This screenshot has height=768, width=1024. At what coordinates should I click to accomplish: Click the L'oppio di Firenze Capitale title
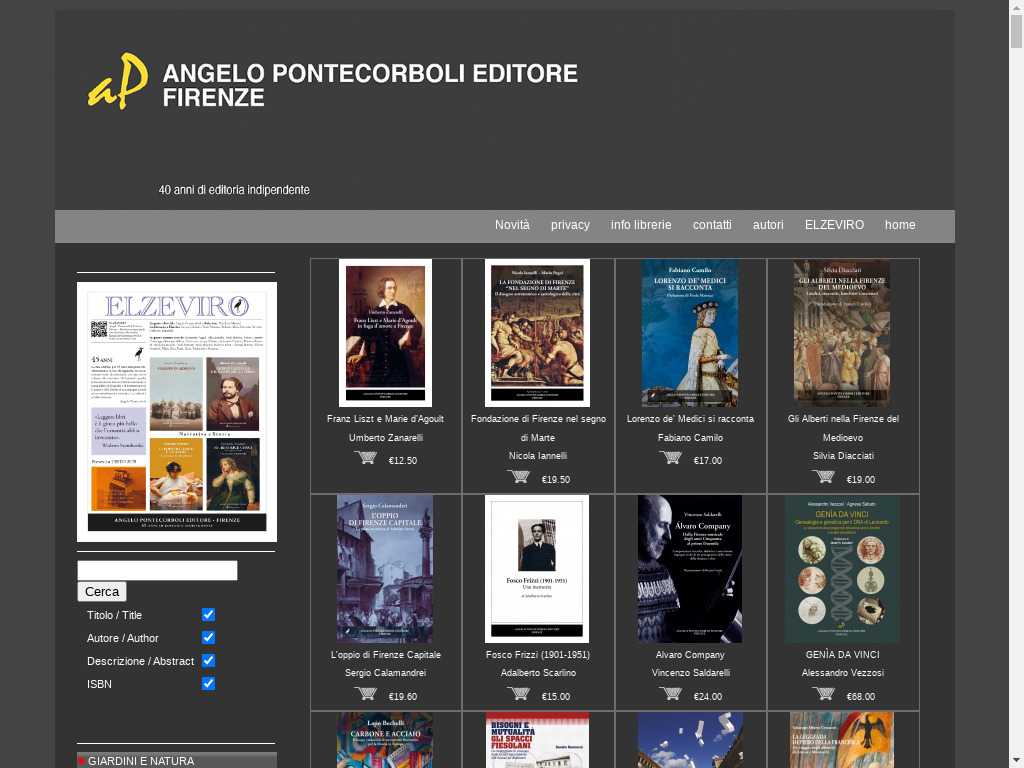click(385, 654)
